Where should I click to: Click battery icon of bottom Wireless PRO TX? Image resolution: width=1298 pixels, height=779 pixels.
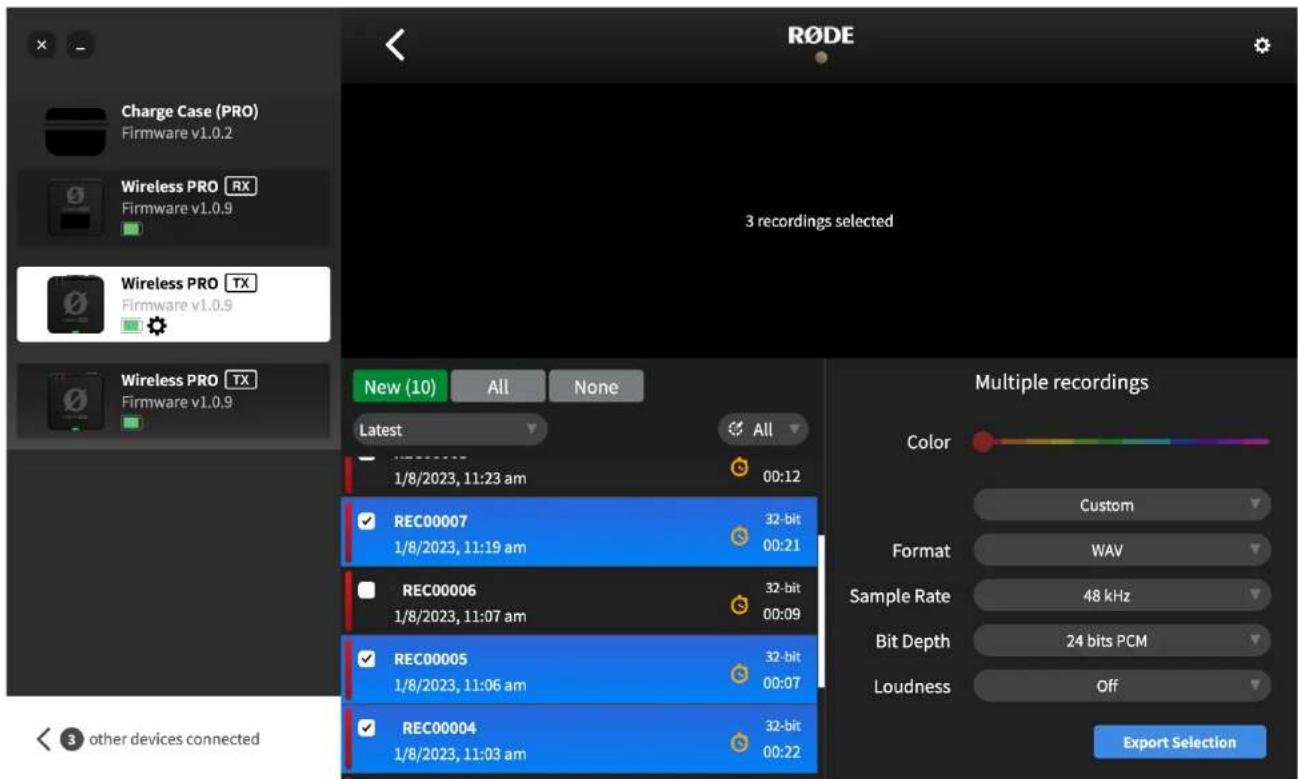tap(132, 423)
